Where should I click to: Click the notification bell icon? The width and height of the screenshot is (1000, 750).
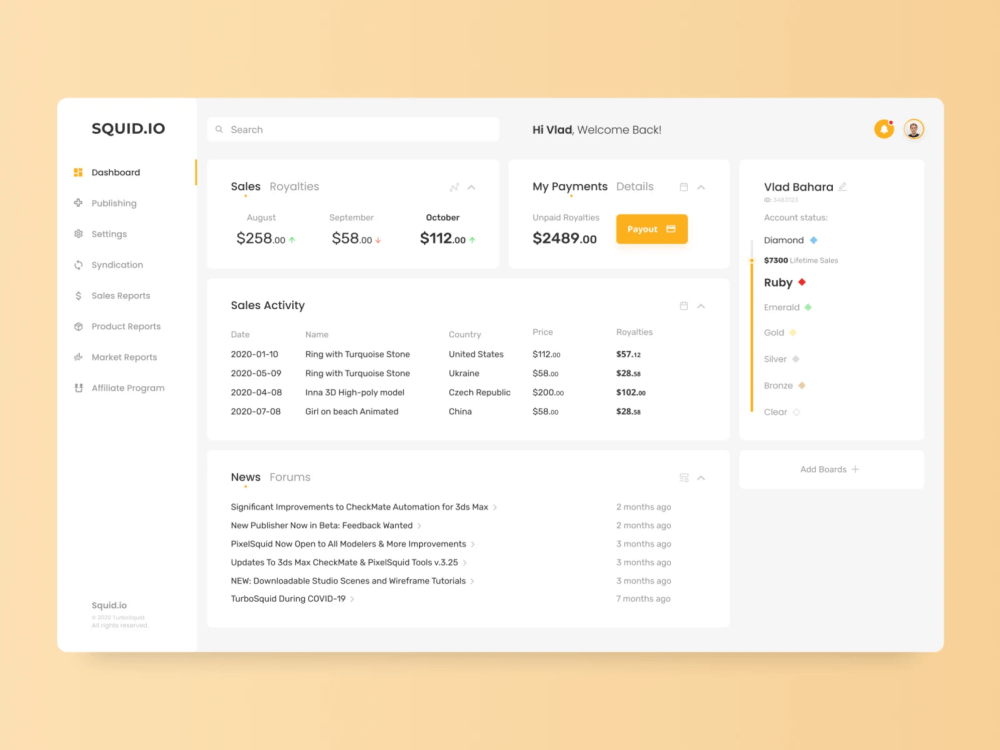coord(884,129)
